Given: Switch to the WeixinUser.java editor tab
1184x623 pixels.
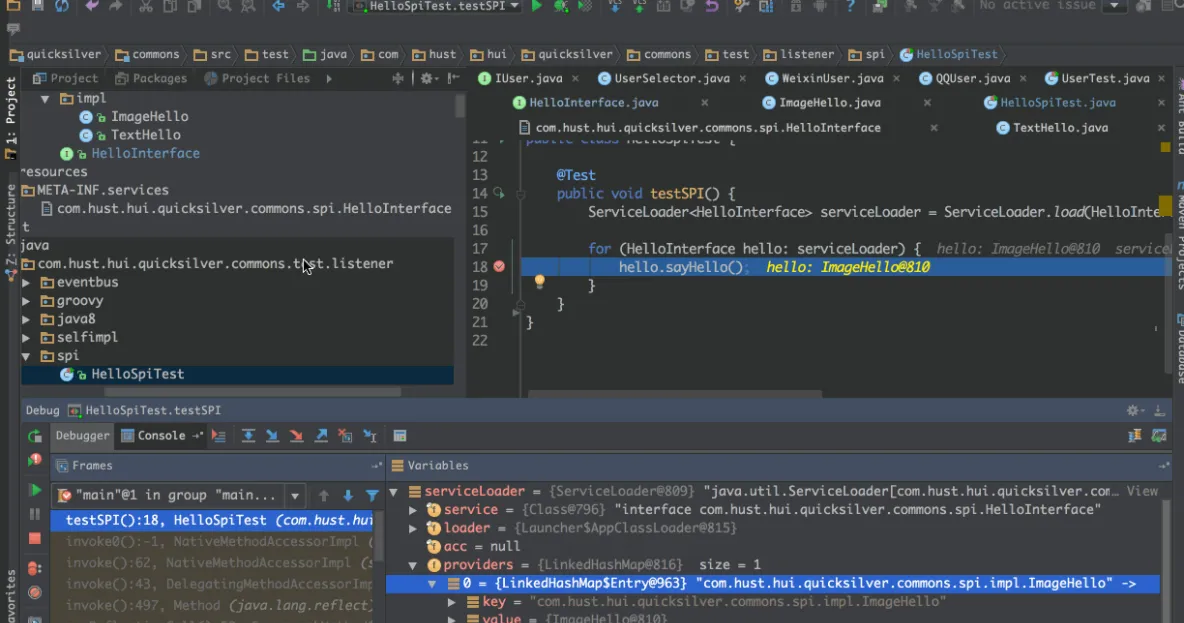Looking at the screenshot, I should tap(825, 79).
